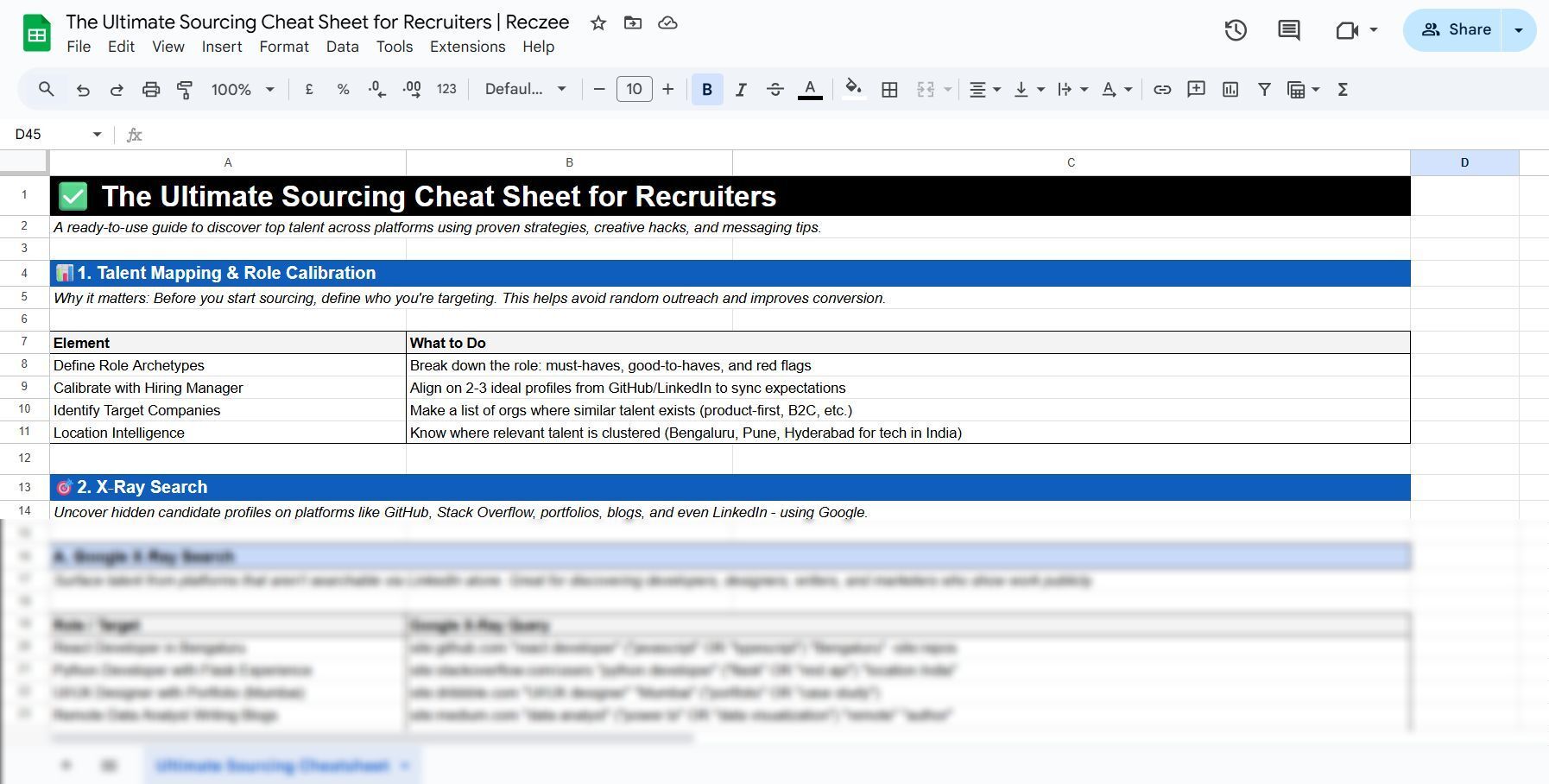Decrease decimal places

[x=377, y=89]
